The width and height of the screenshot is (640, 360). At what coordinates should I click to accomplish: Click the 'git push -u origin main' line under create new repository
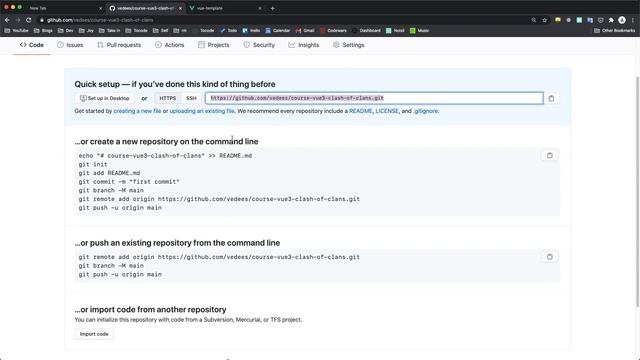(x=120, y=208)
